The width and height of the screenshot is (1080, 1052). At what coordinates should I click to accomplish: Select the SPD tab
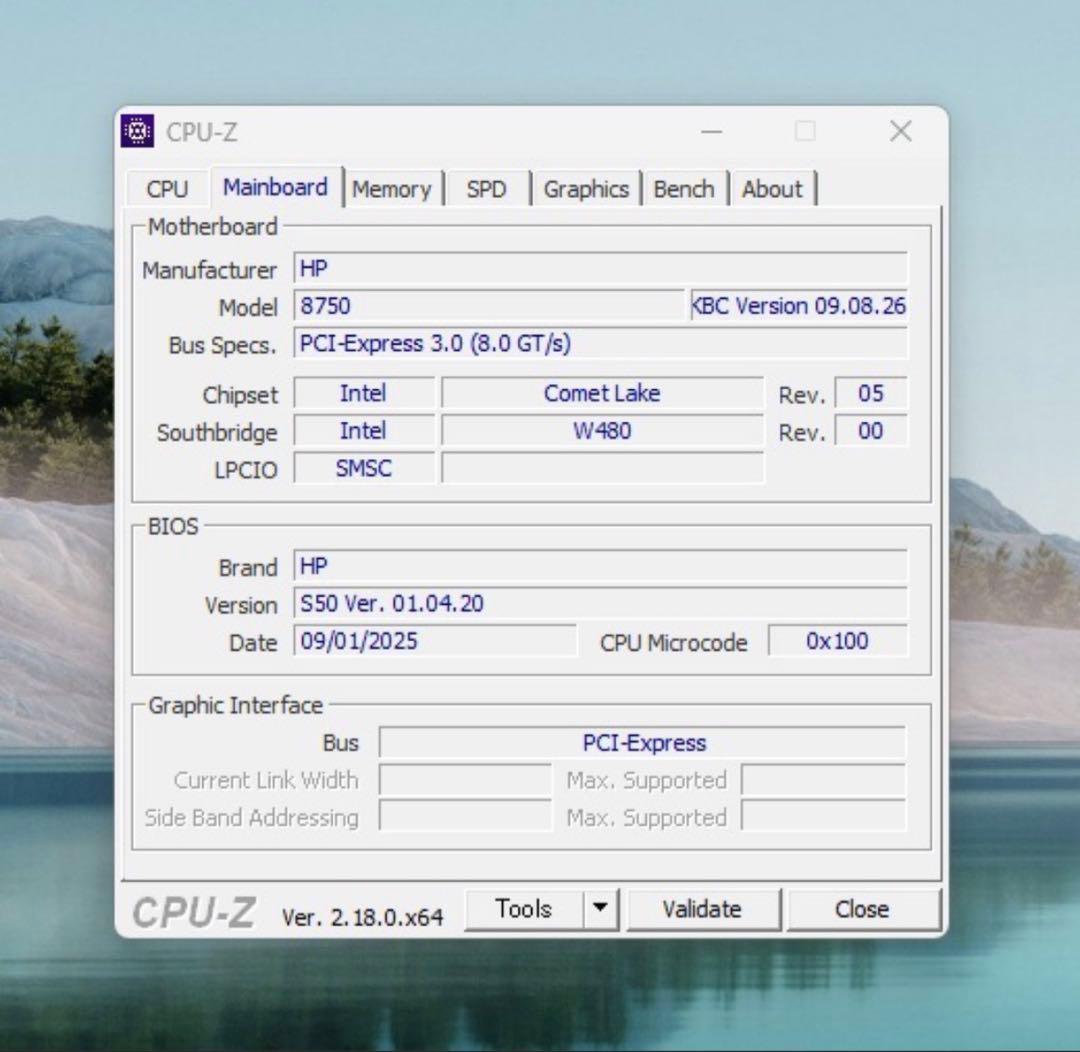(487, 188)
